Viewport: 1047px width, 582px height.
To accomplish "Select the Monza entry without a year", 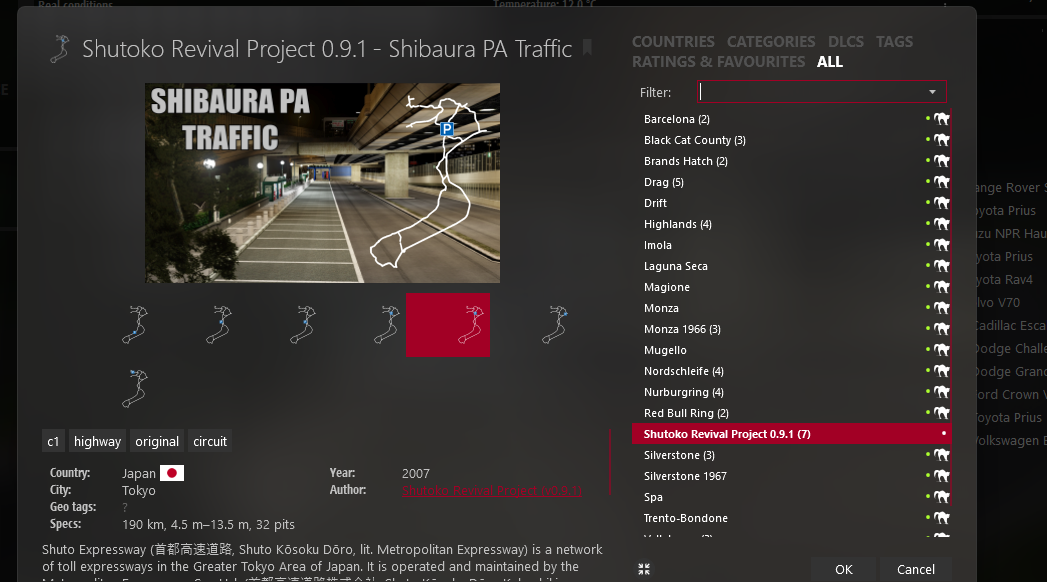I will click(x=791, y=308).
